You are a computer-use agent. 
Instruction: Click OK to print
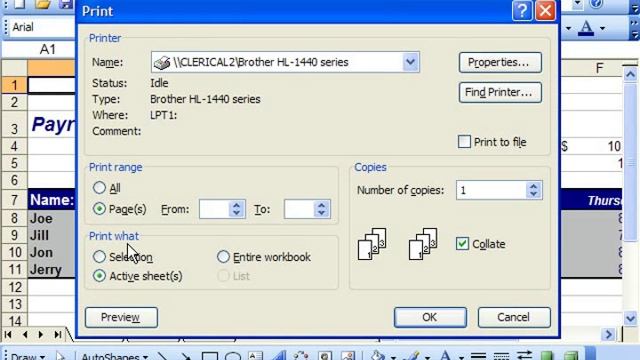430,317
